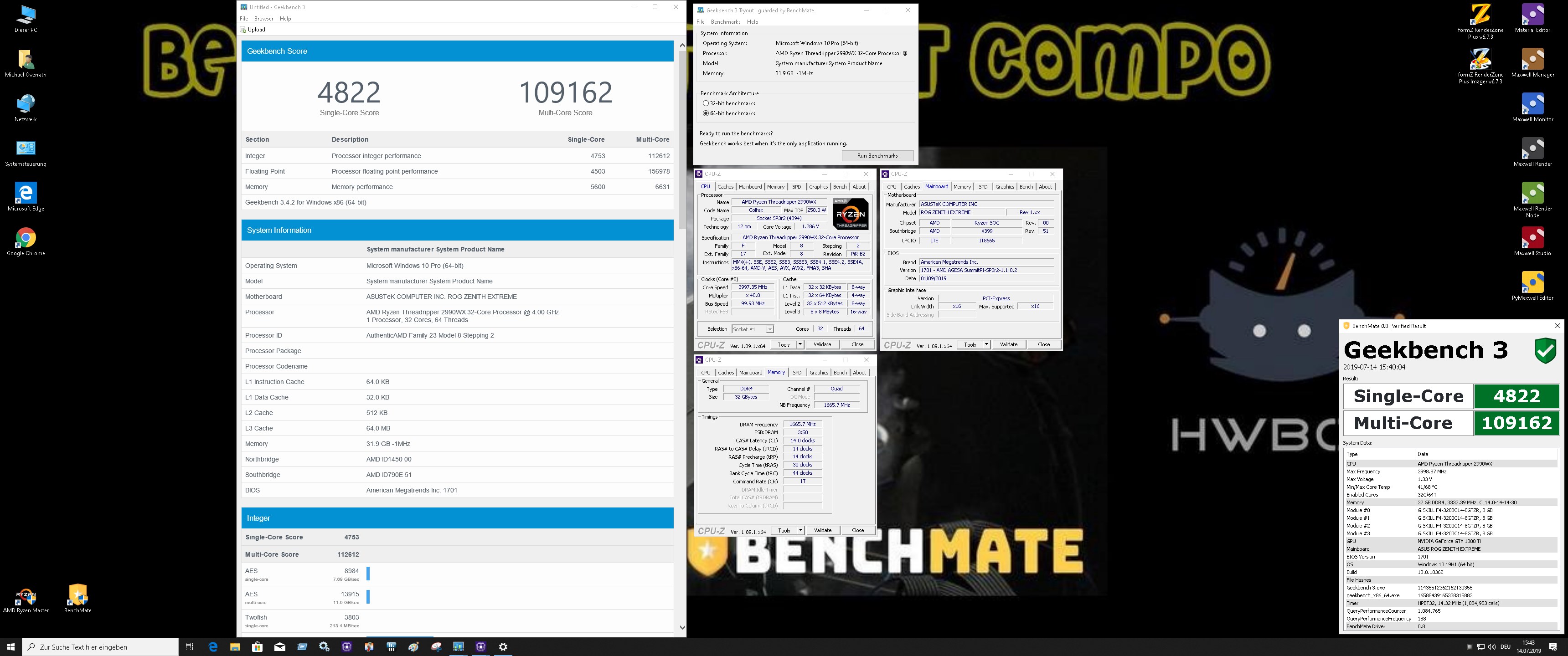Open Windows Settings gear in the taskbar

pos(503,647)
